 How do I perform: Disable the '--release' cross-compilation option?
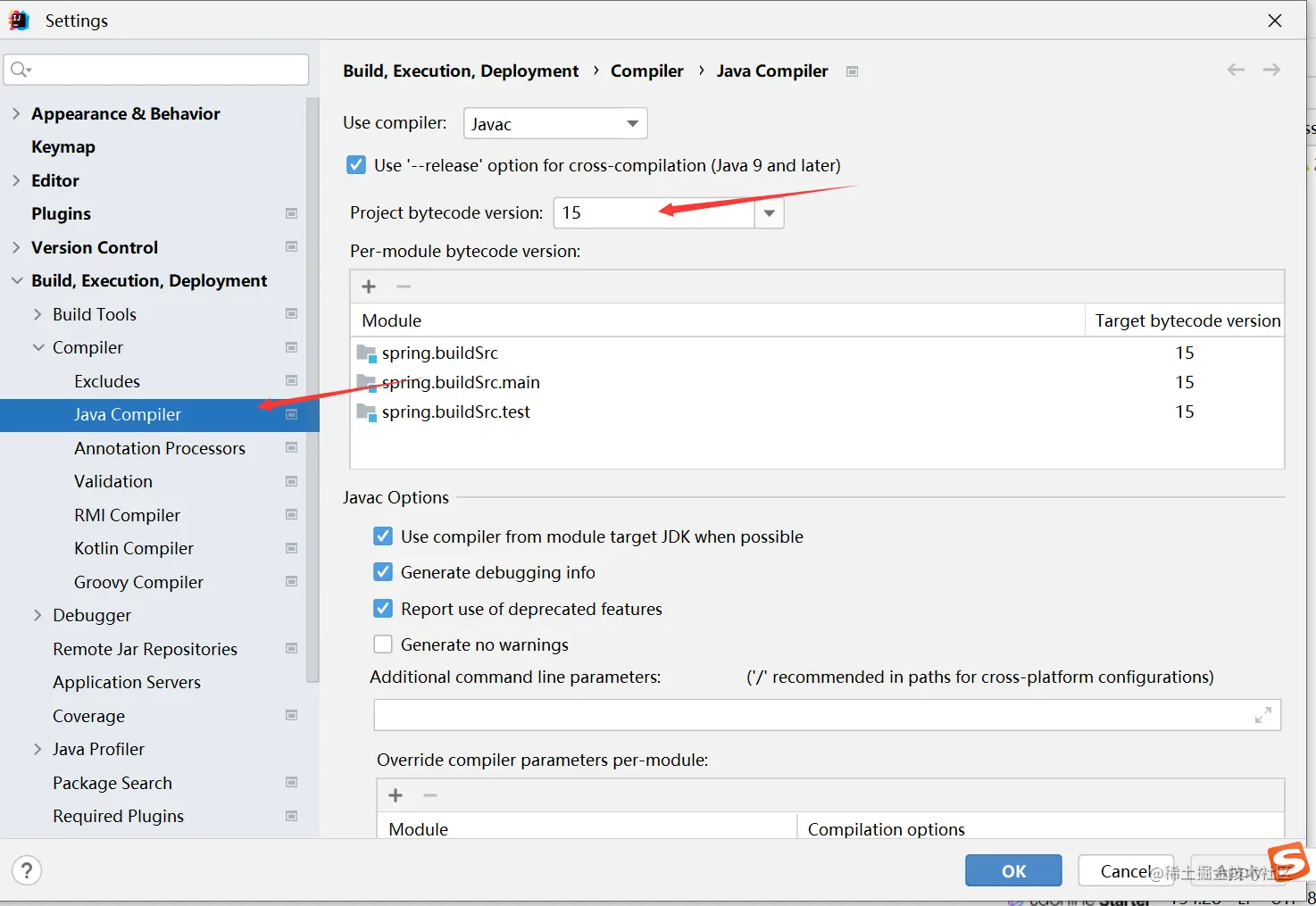pos(356,165)
